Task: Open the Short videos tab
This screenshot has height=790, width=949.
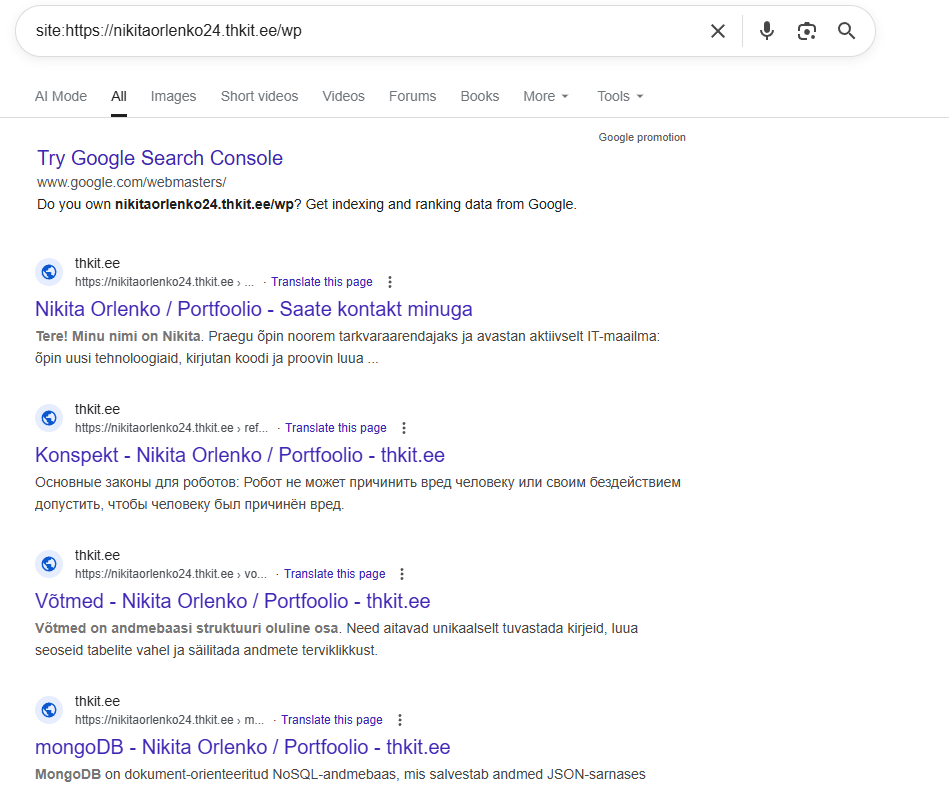Action: [x=259, y=97]
